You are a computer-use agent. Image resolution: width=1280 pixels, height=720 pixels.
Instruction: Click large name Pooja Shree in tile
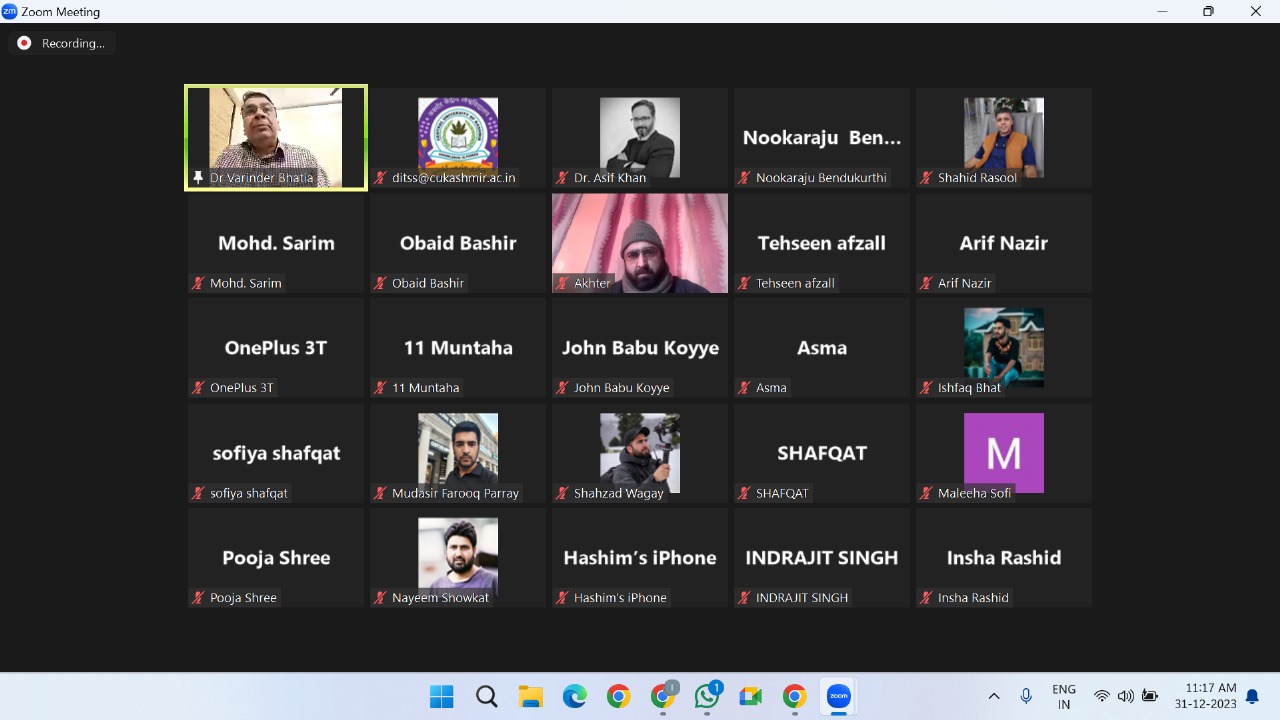click(x=276, y=558)
